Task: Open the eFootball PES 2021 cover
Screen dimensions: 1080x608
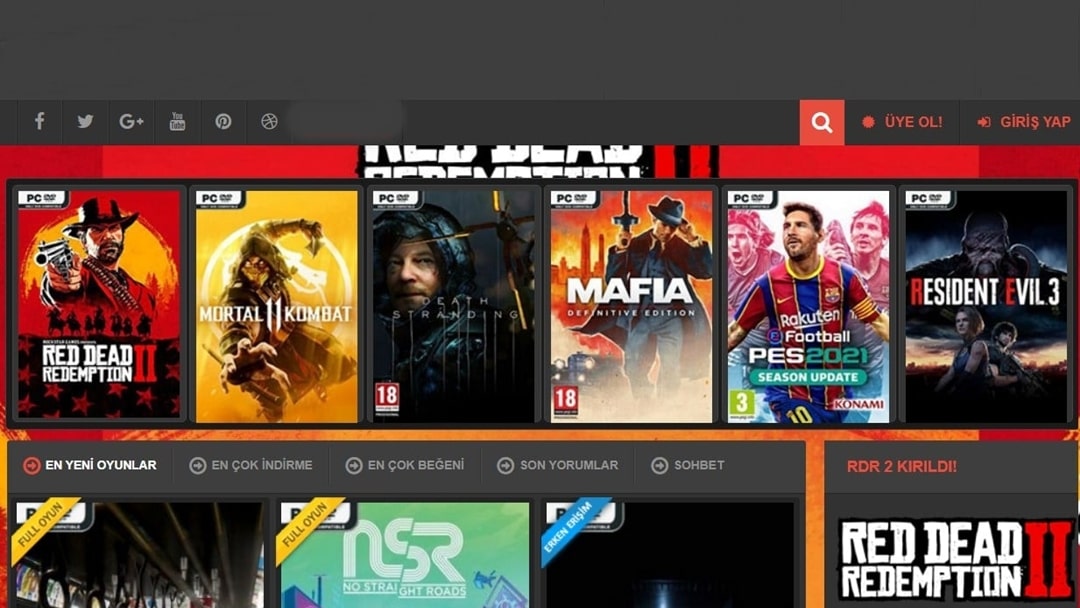Action: [809, 306]
